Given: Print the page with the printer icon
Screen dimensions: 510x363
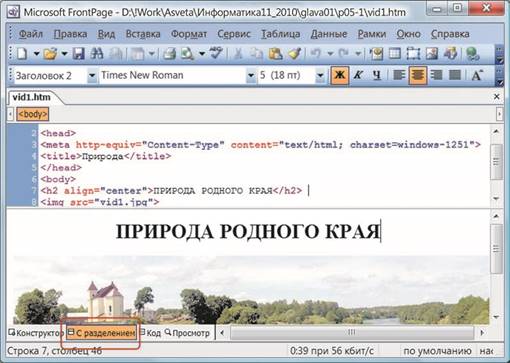Looking at the screenshot, I should (169, 53).
